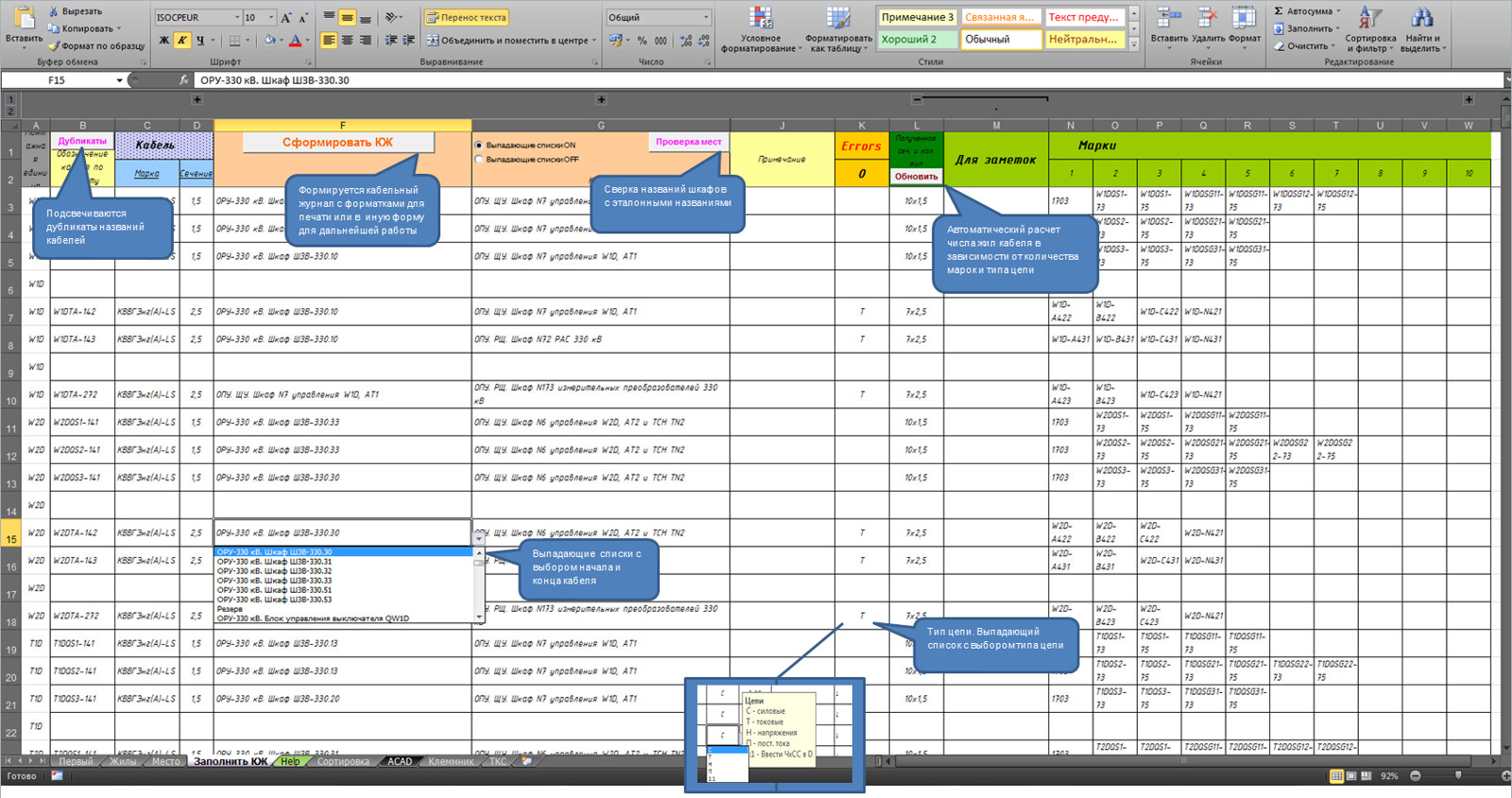Viewport: 1512px width, 798px height.
Task: Expand the cell styles gallery
Action: (1134, 44)
